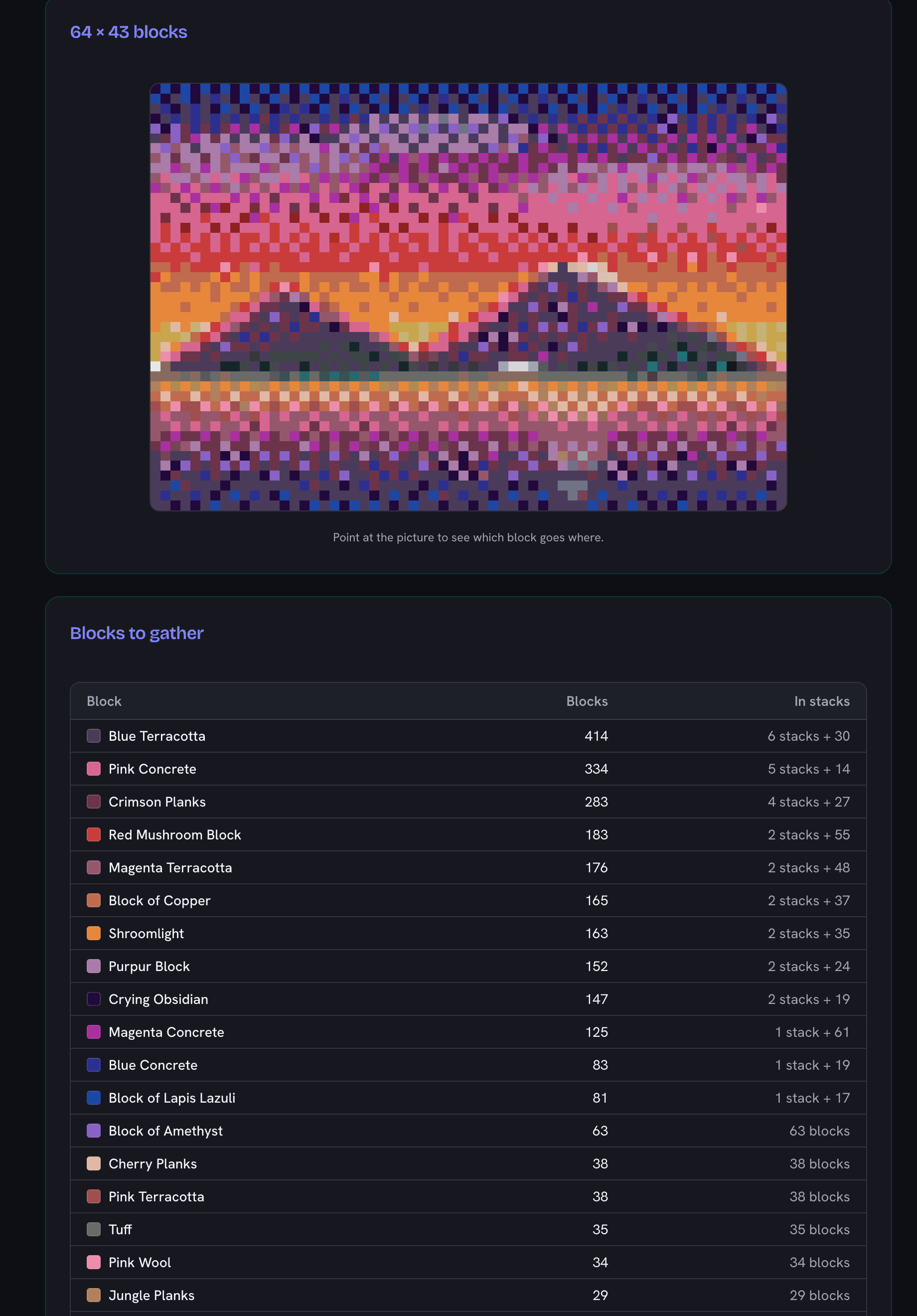Click the count 334 for Pink Concrete
This screenshot has height=1316, width=917.
coord(596,769)
